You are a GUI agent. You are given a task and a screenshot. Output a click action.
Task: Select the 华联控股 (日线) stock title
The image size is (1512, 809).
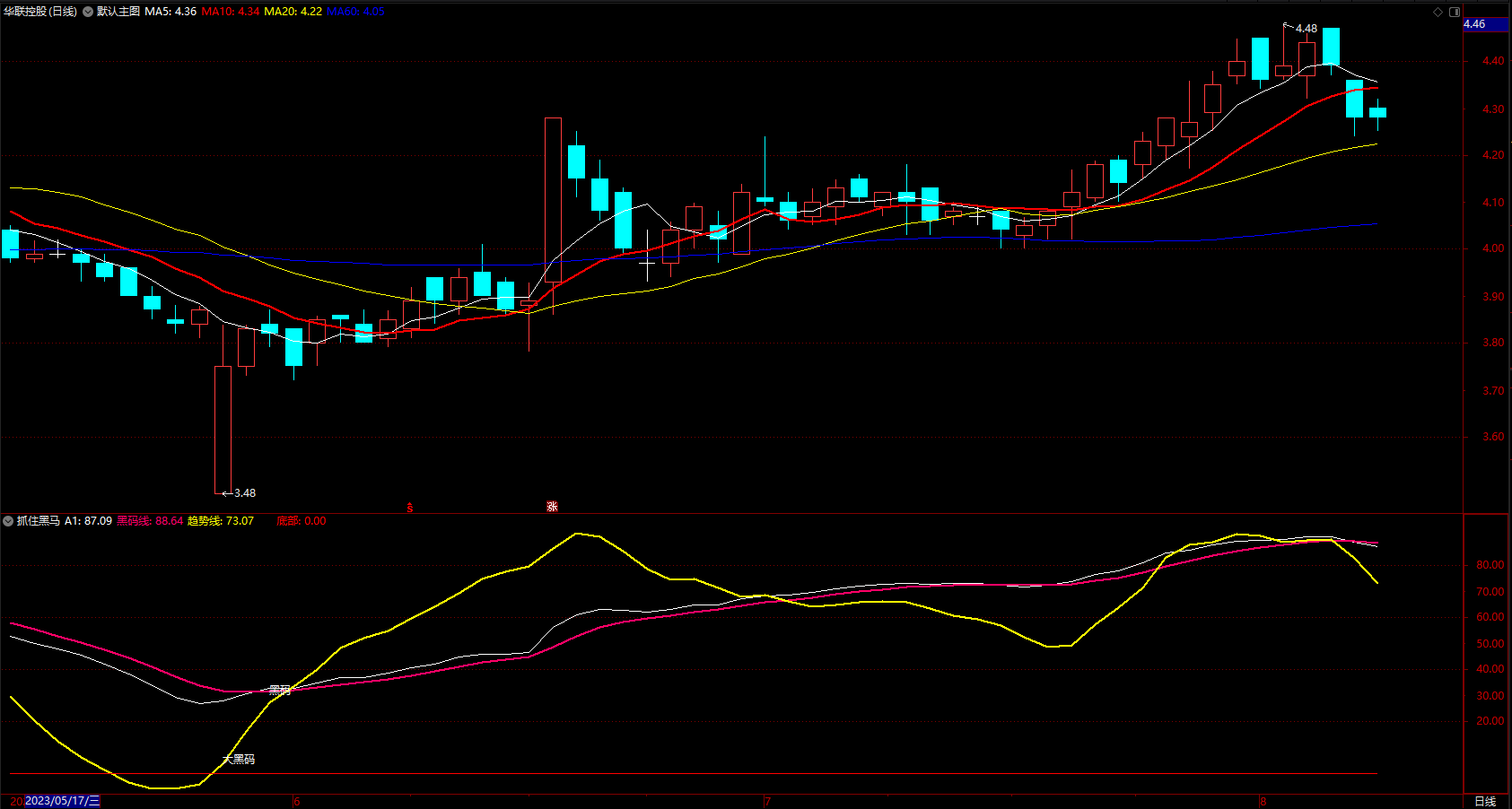(x=40, y=12)
